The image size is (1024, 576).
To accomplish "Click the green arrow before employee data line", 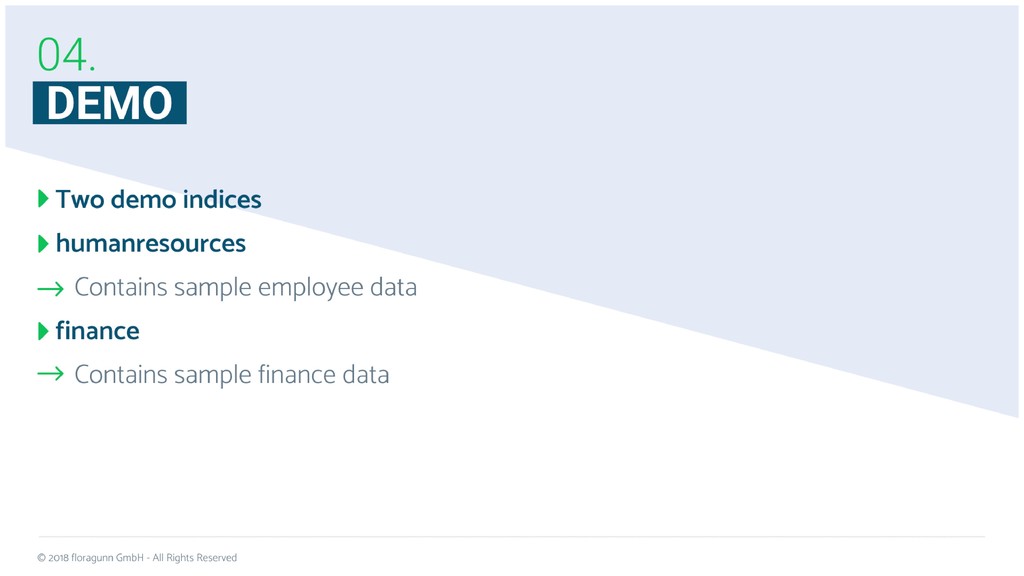I will coord(51,289).
